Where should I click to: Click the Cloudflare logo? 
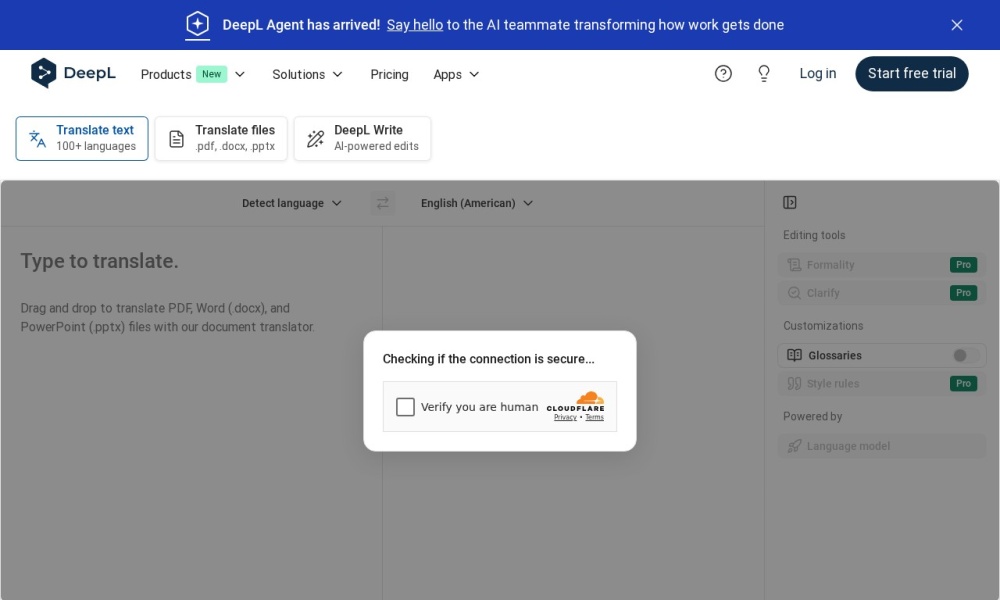pyautogui.click(x=576, y=401)
